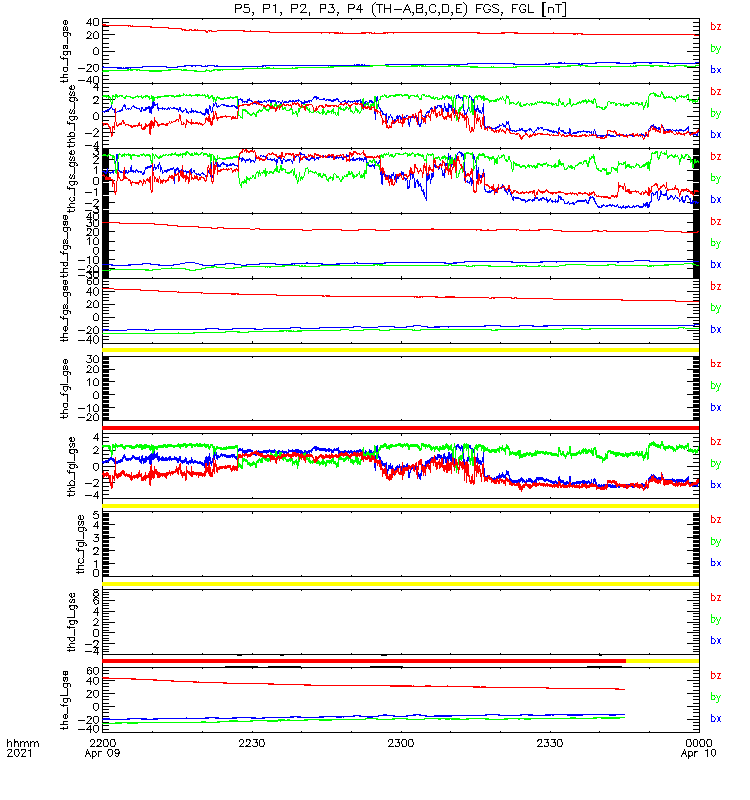Select bx legend of the_fgl_gse panel
This screenshot has height=800, width=750.
click(716, 718)
